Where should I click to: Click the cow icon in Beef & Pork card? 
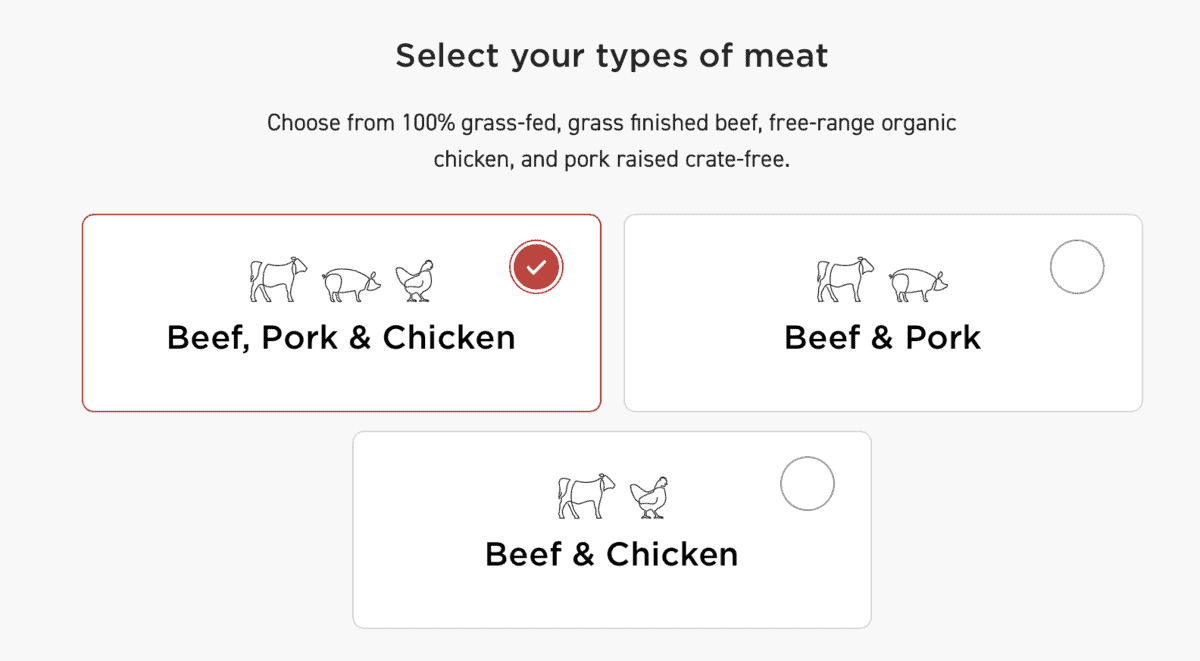tap(845, 279)
